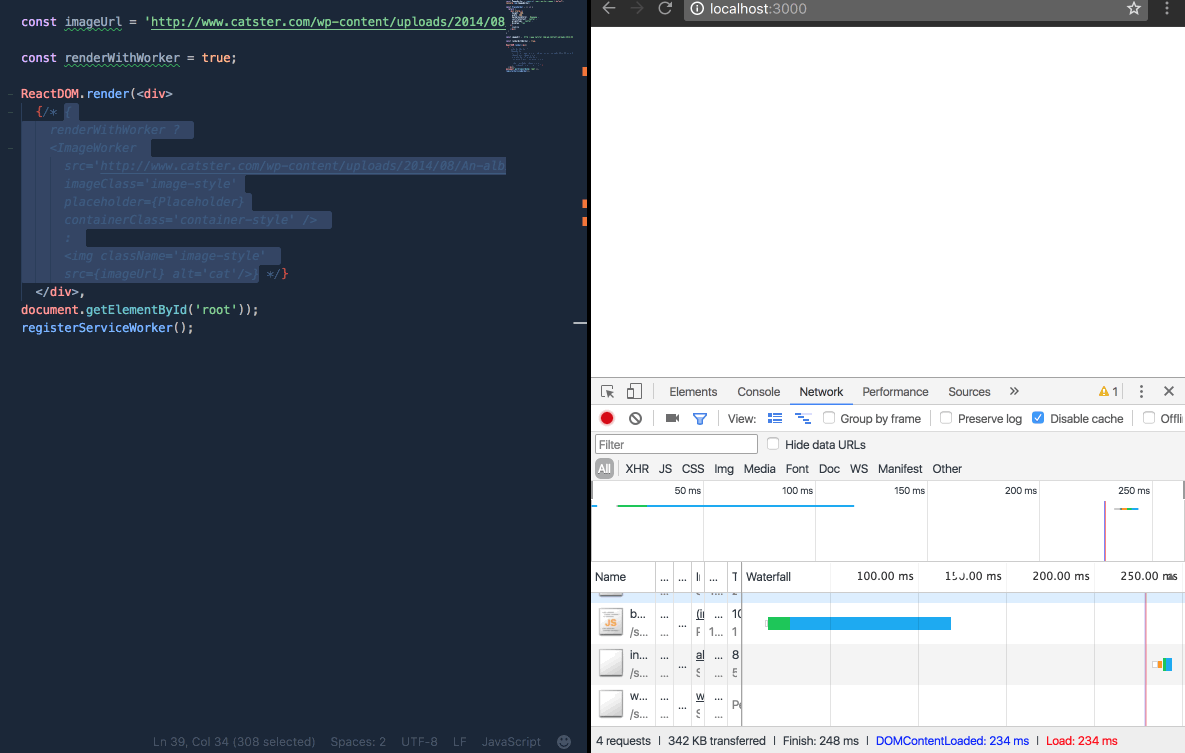Open the Console tab

click(758, 392)
